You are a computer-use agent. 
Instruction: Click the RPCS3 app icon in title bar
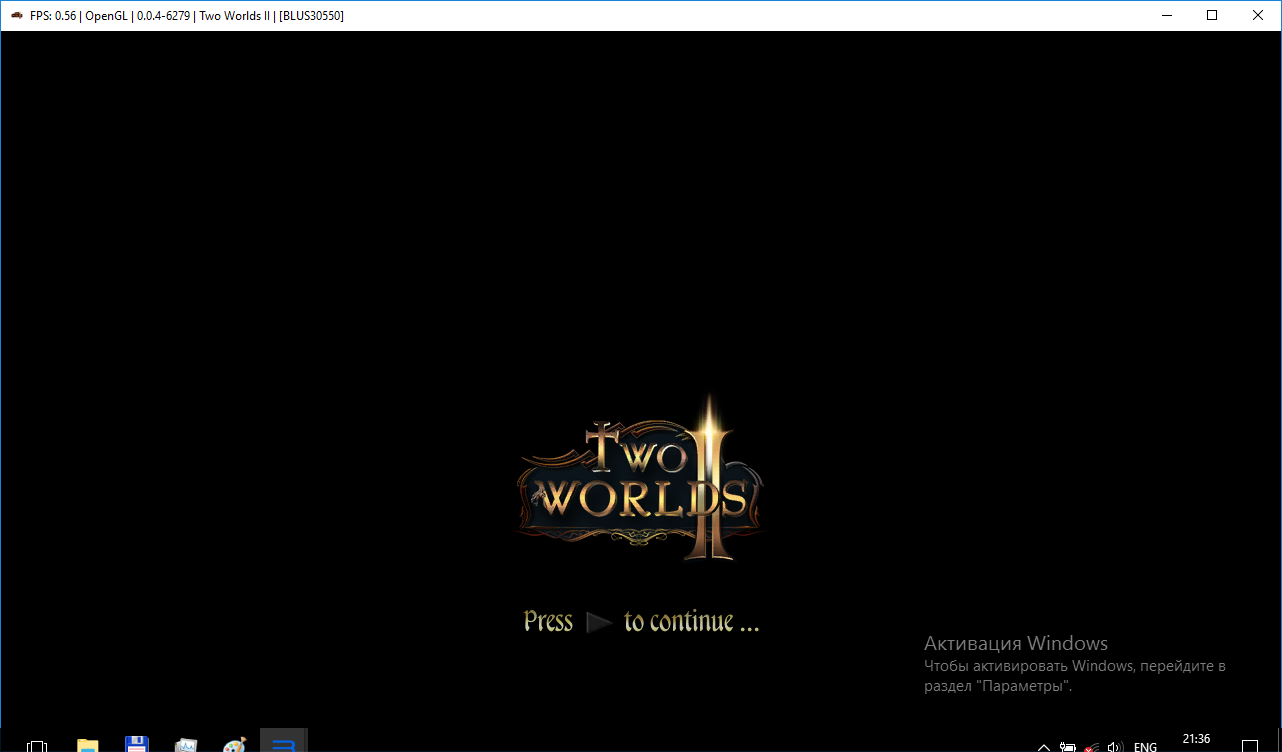click(x=17, y=15)
